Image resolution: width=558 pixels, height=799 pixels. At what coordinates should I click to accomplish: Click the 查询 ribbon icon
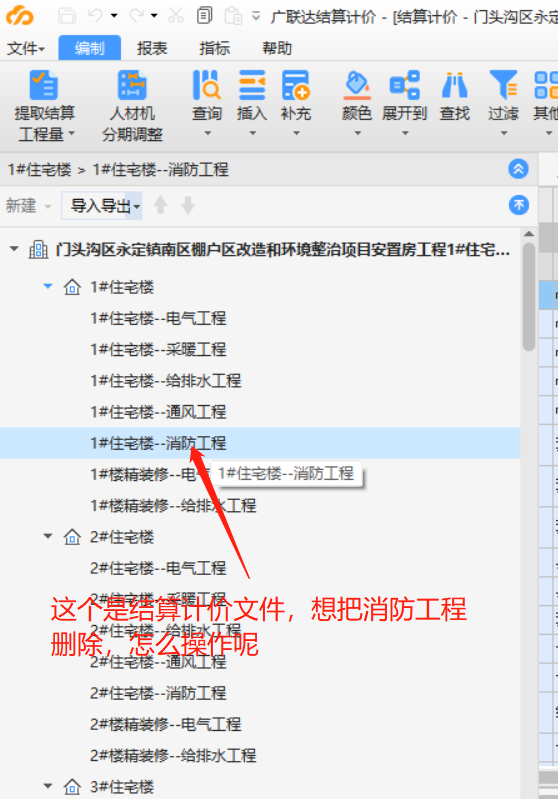(x=206, y=85)
